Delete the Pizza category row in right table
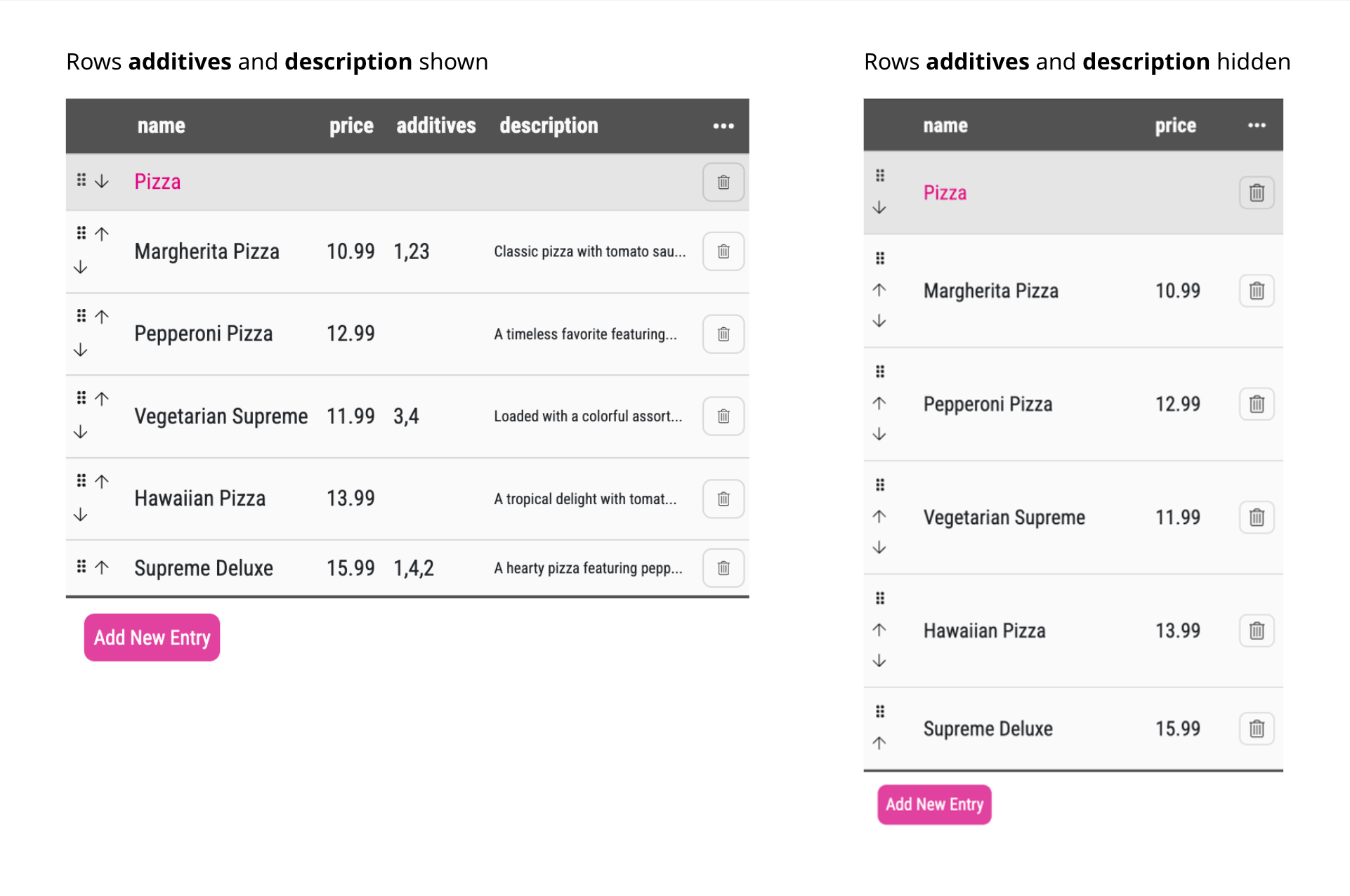 [x=1257, y=192]
